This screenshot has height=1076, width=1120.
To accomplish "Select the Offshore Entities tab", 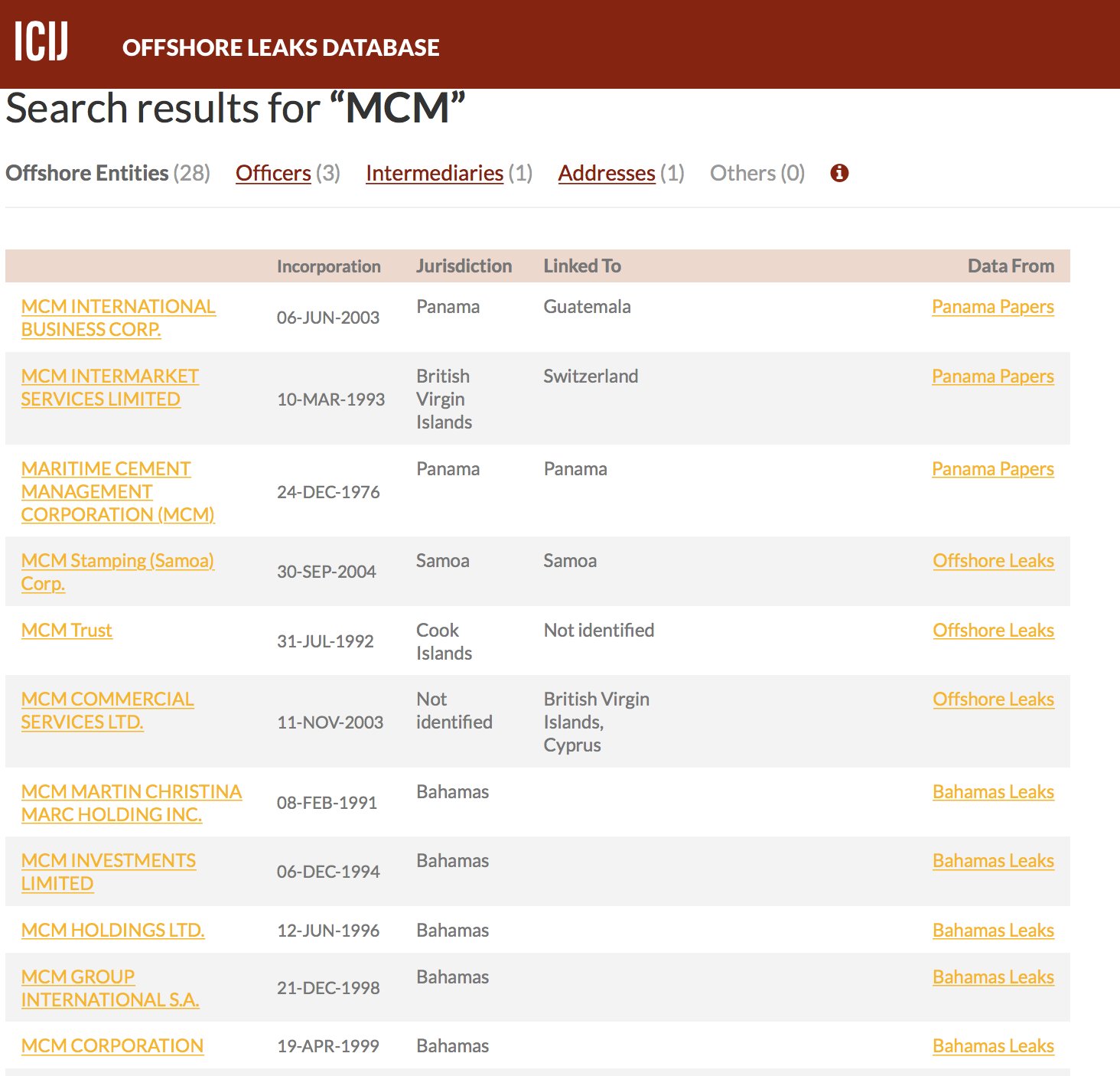I will pyautogui.click(x=108, y=173).
